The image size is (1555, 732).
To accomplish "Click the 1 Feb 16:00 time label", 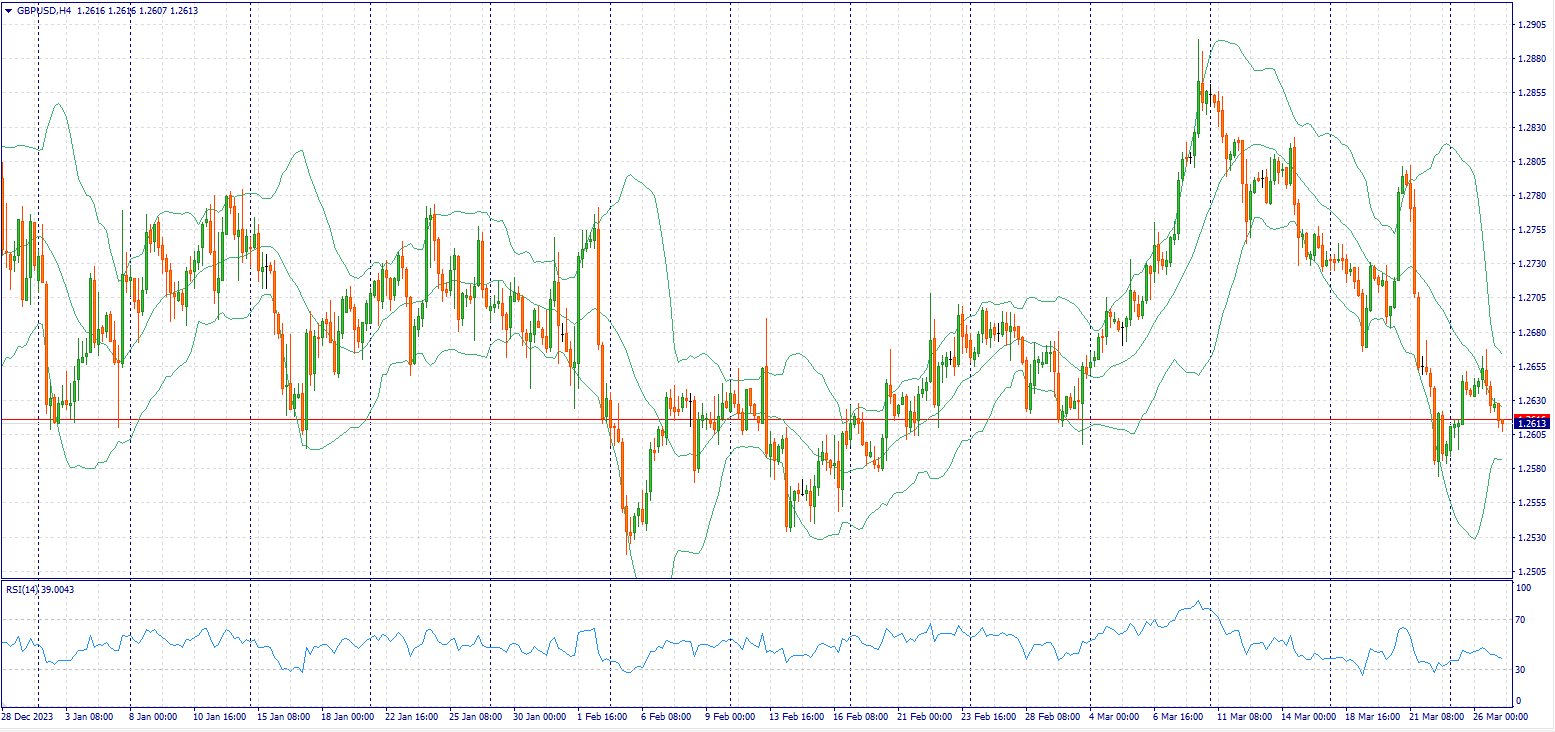I will point(602,717).
